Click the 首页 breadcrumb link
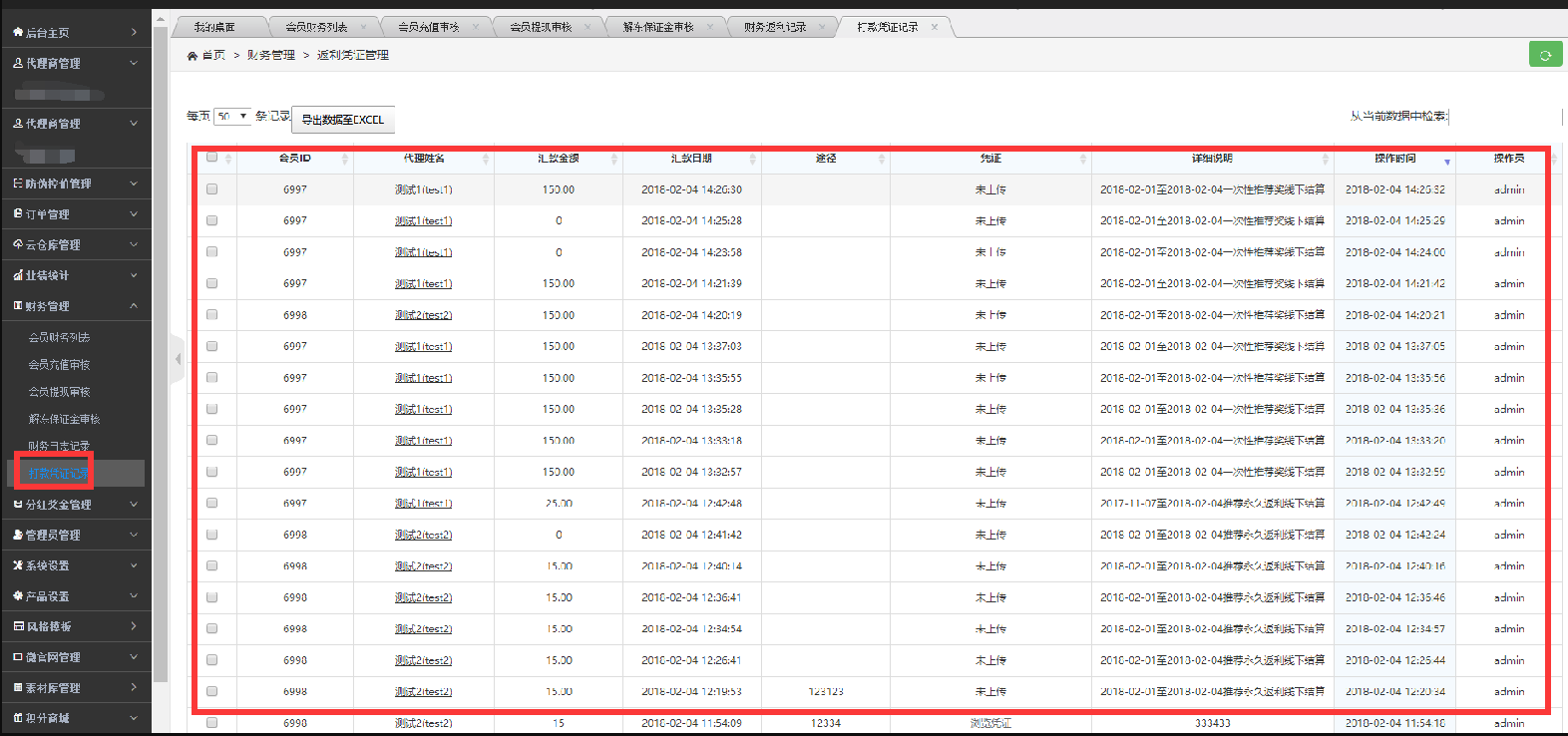1568x736 pixels. [213, 56]
